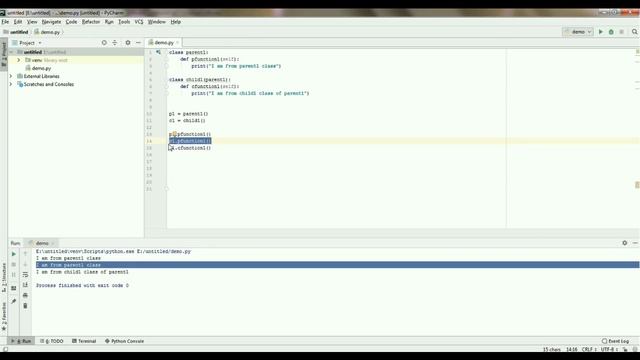Click the down arrow in the Run console toolbar
The width and height of the screenshot is (640, 360).
[x=25, y=264]
